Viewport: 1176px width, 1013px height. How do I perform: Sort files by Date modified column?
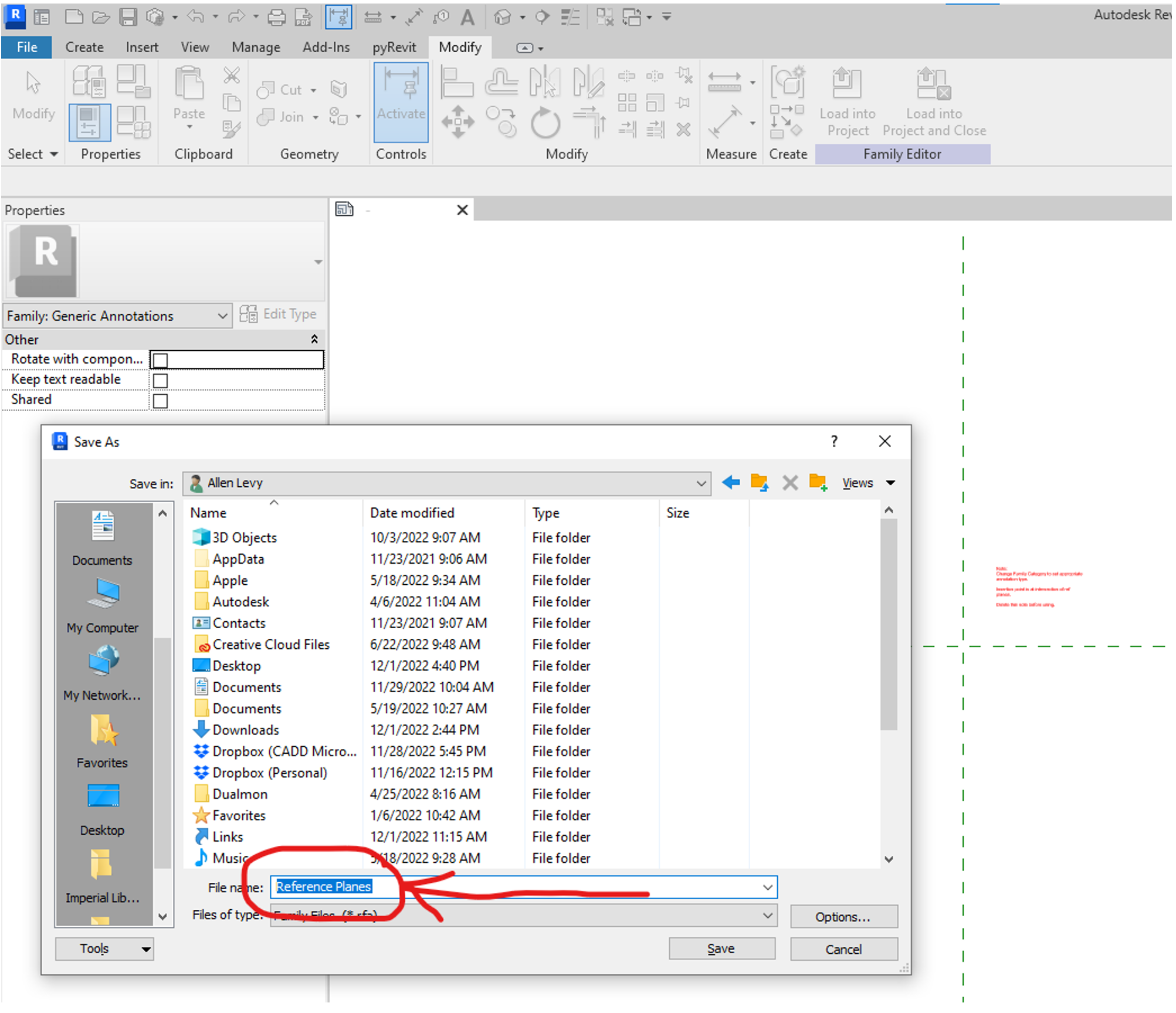[x=412, y=513]
